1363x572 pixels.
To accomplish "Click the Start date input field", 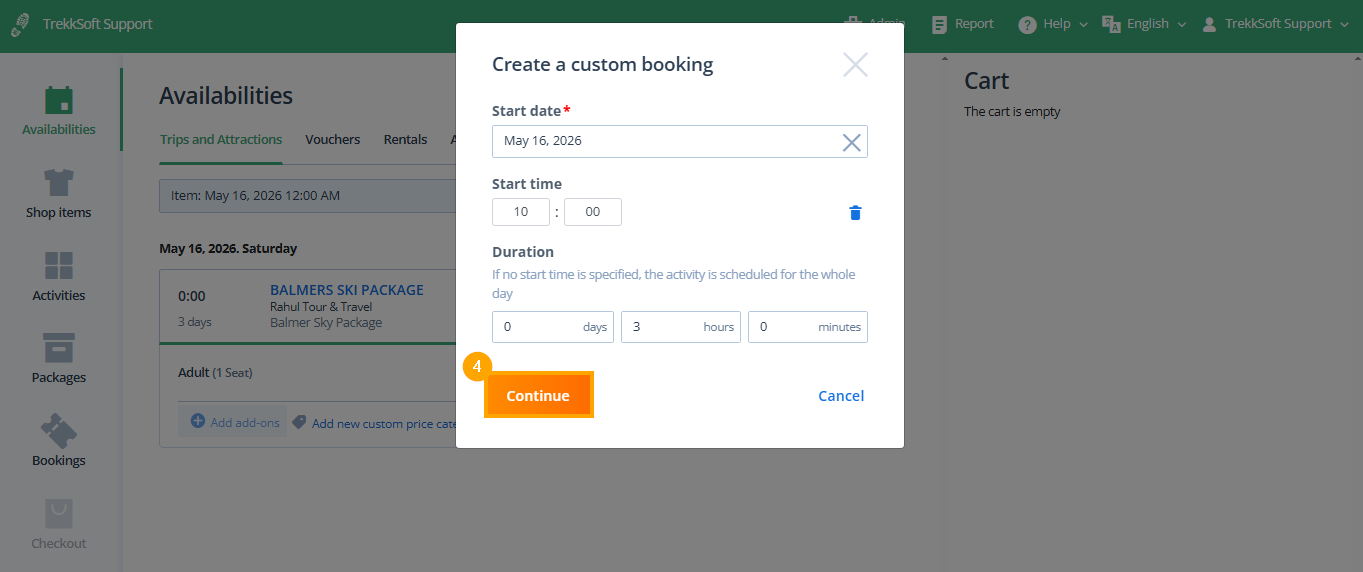I will [x=665, y=142].
